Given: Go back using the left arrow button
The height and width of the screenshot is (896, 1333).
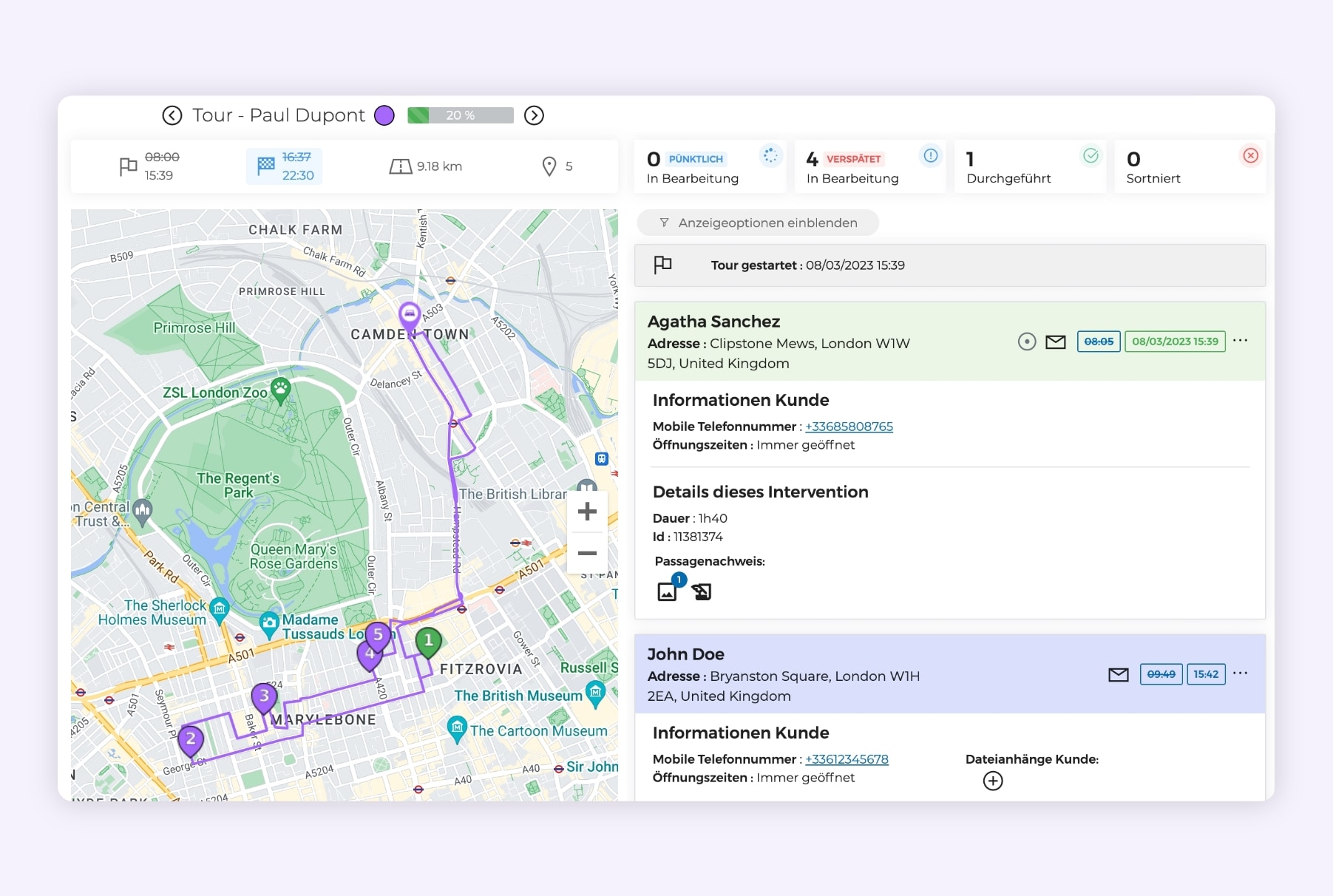Looking at the screenshot, I should (172, 115).
